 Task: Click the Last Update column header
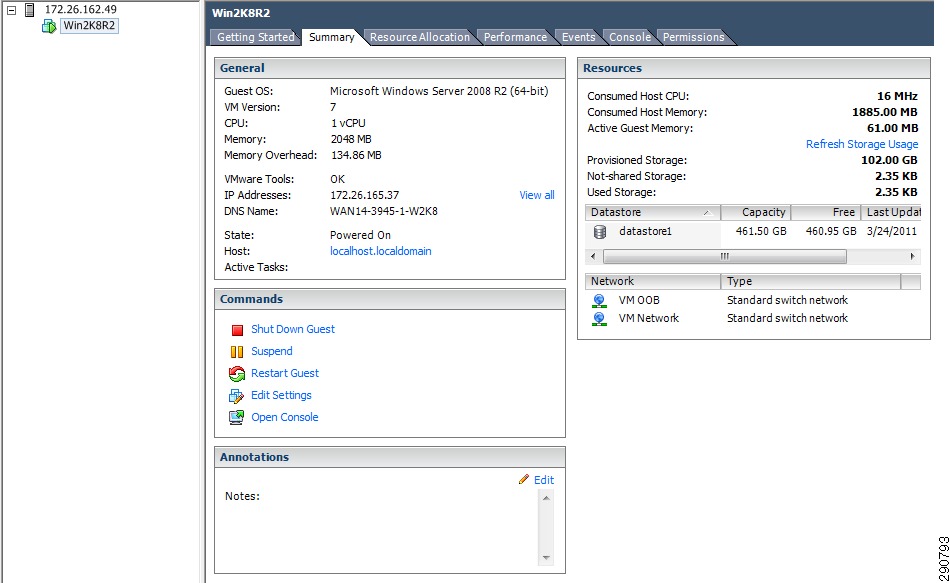tap(891, 212)
